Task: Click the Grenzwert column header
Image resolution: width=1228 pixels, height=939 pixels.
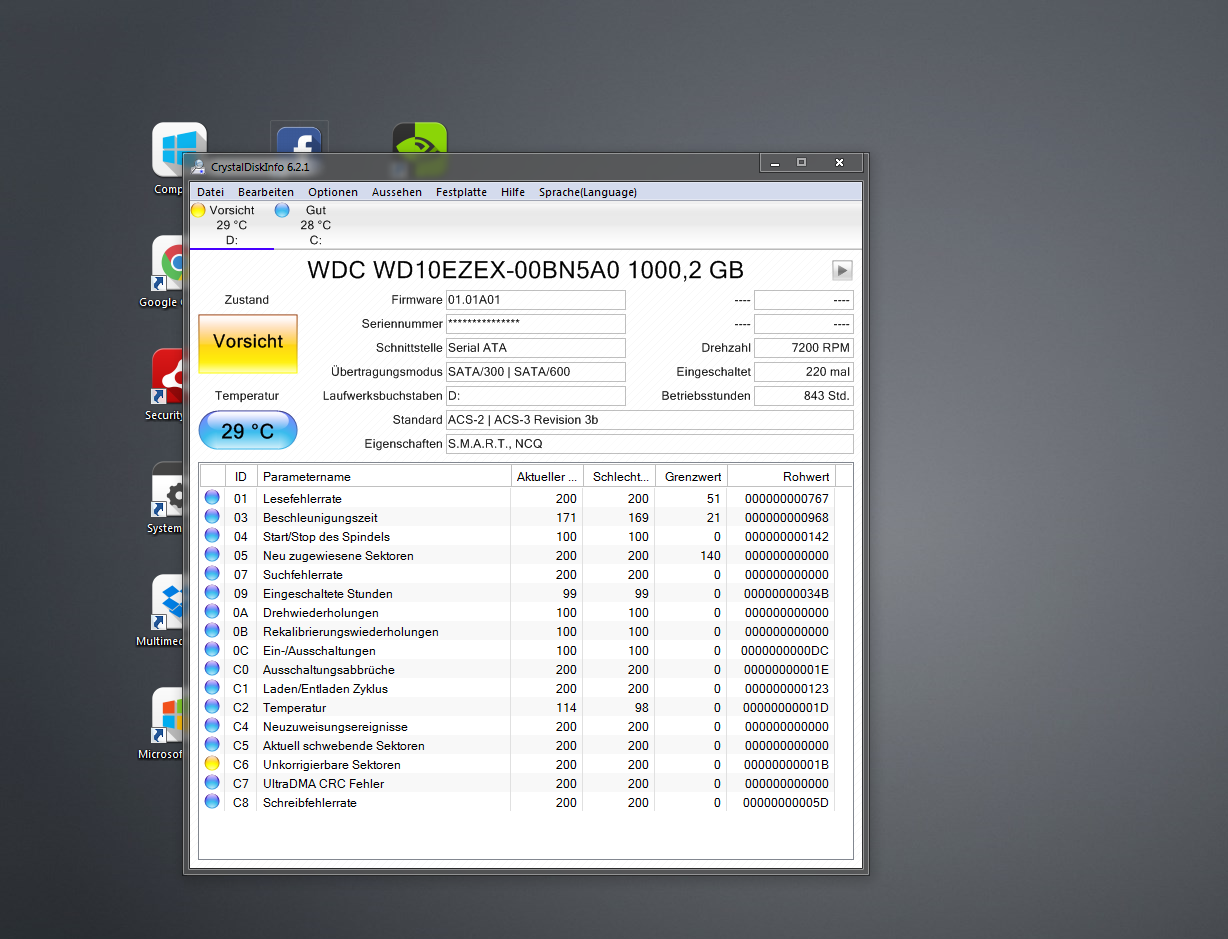Action: click(x=691, y=477)
